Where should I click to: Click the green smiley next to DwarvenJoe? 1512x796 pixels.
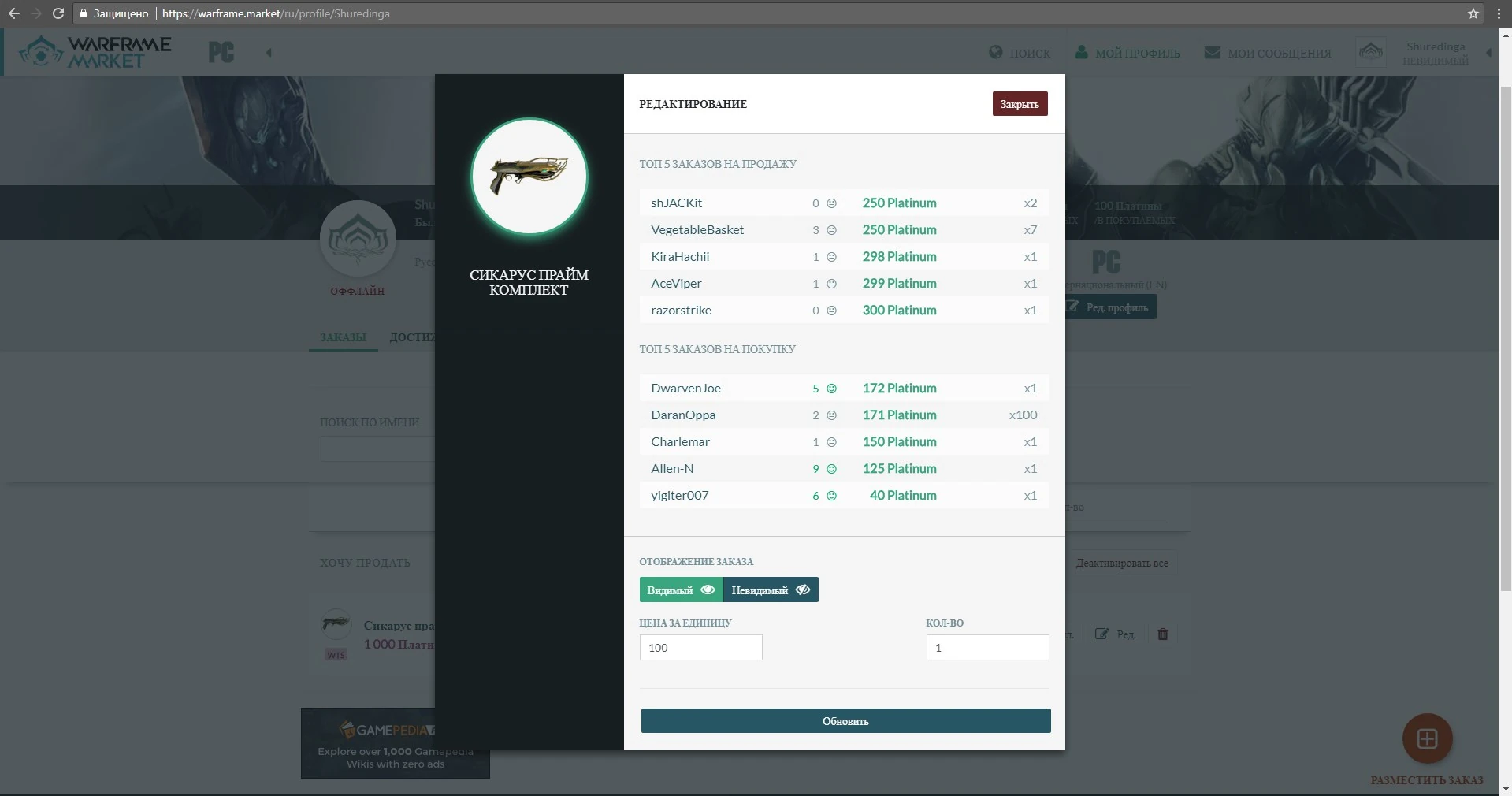831,389
